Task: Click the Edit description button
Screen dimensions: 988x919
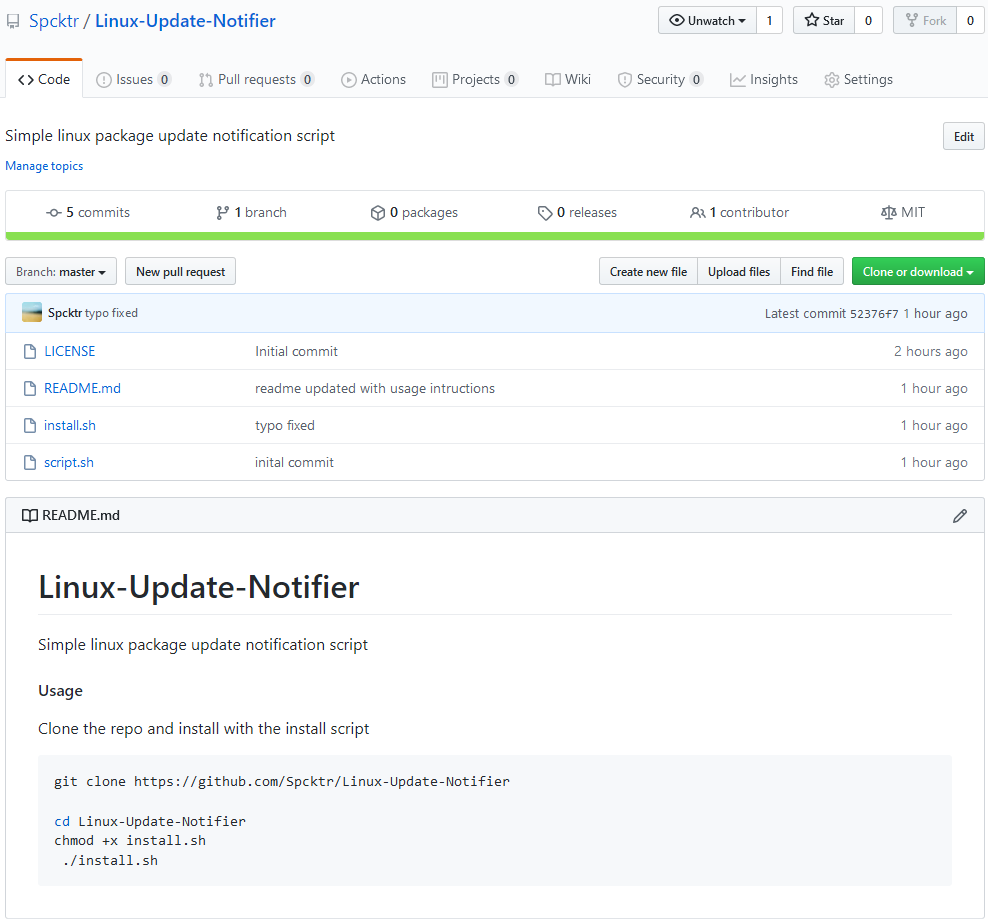Action: coord(963,137)
